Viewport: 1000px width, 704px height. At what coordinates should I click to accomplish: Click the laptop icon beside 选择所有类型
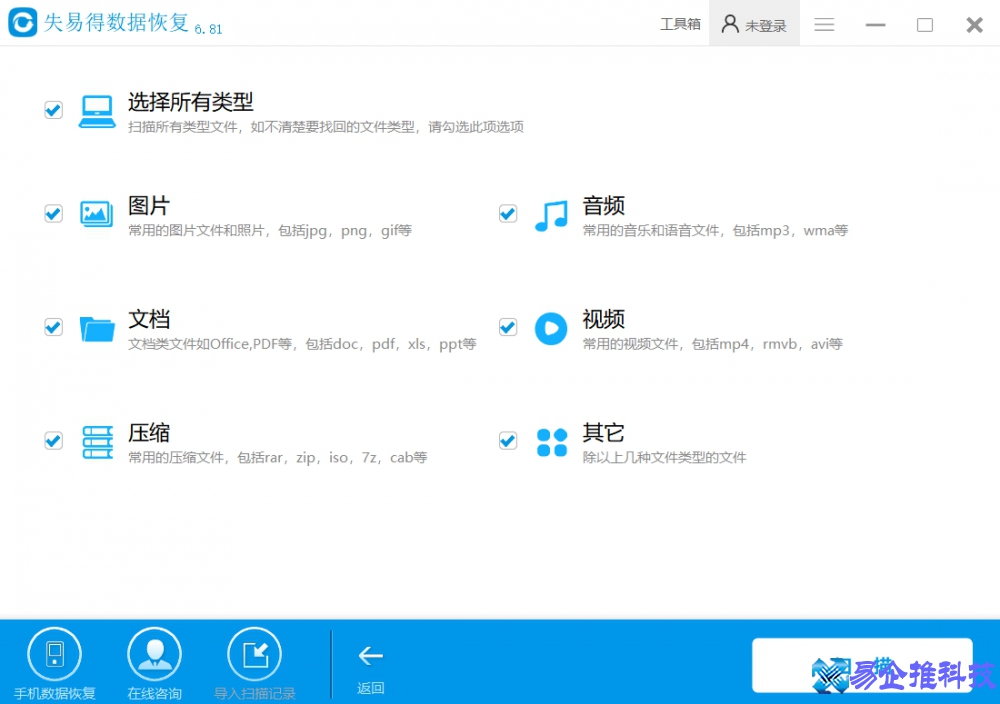[x=96, y=110]
